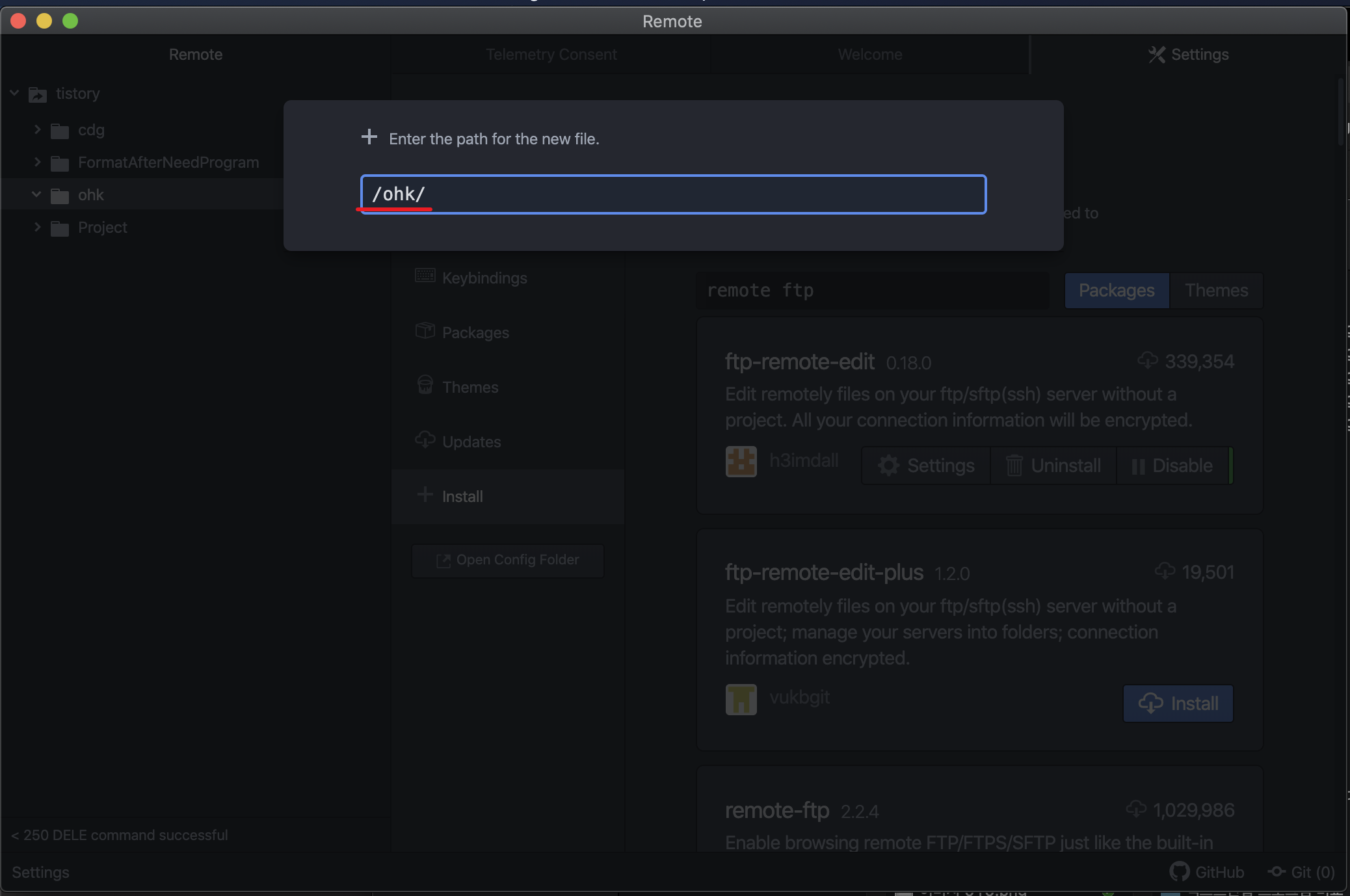This screenshot has height=896, width=1350.
Task: Disable the ftp-remote-edit package
Action: 1172,466
